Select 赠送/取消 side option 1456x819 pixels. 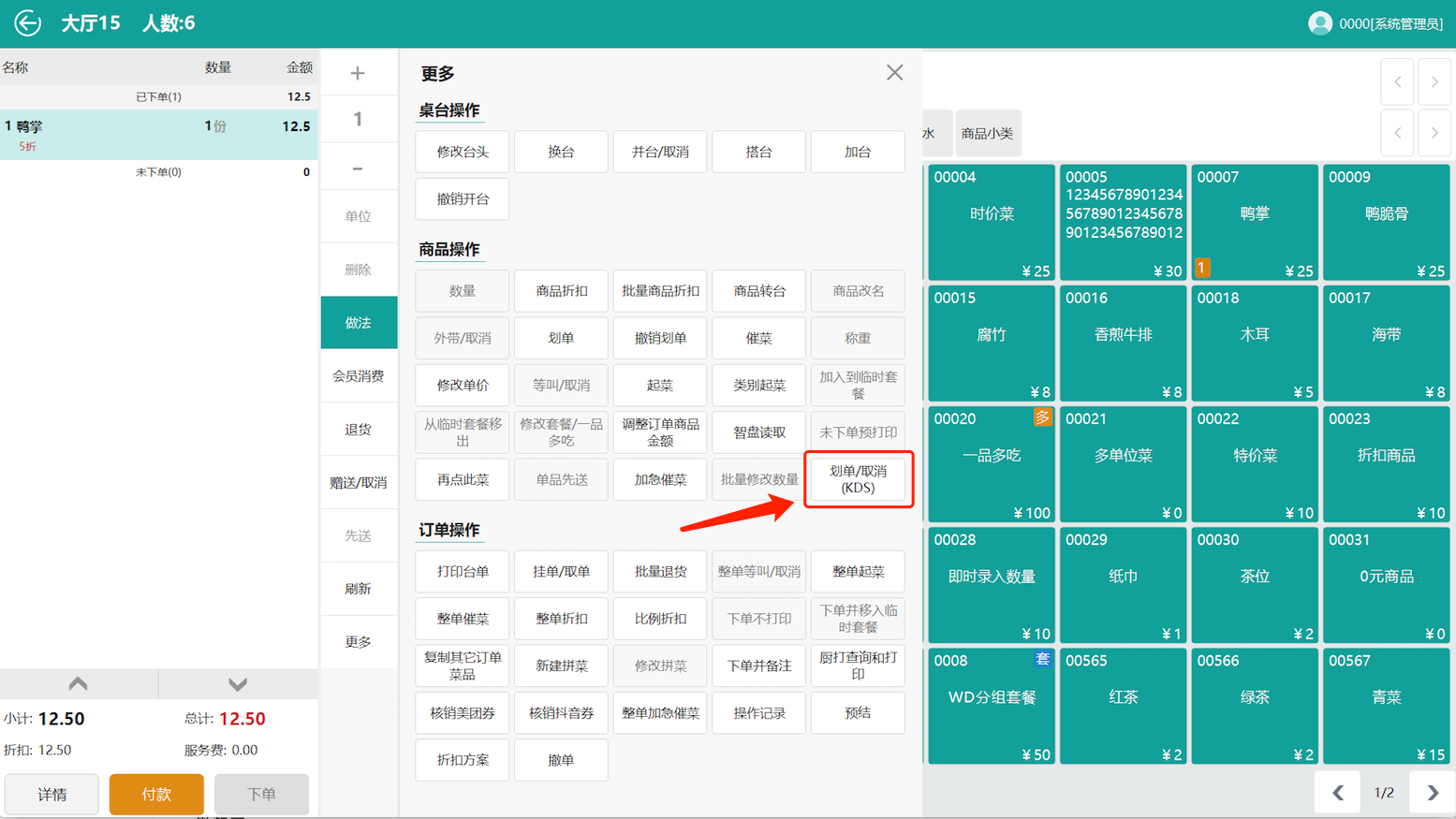click(x=359, y=482)
